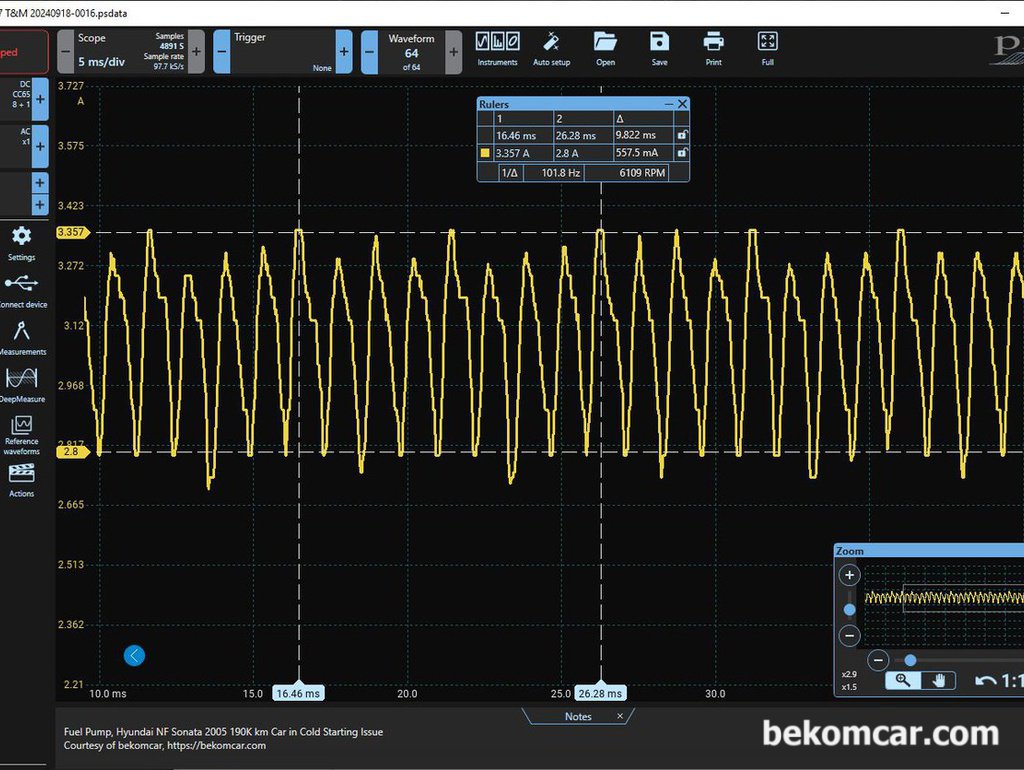
Task: Toggle the time ruler lock icon
Action: point(682,135)
